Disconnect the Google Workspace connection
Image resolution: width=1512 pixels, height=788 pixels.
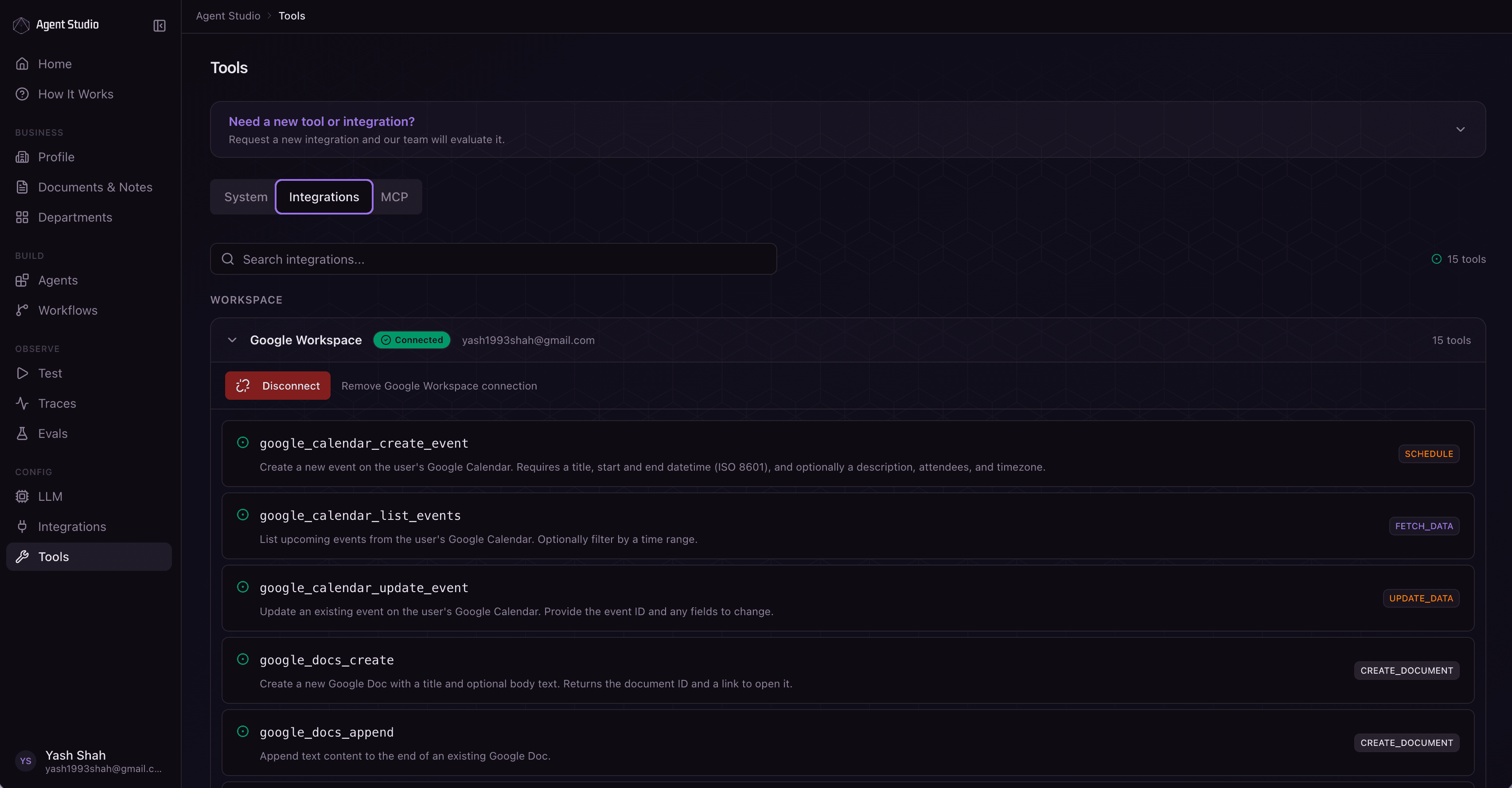pyautogui.click(x=278, y=386)
